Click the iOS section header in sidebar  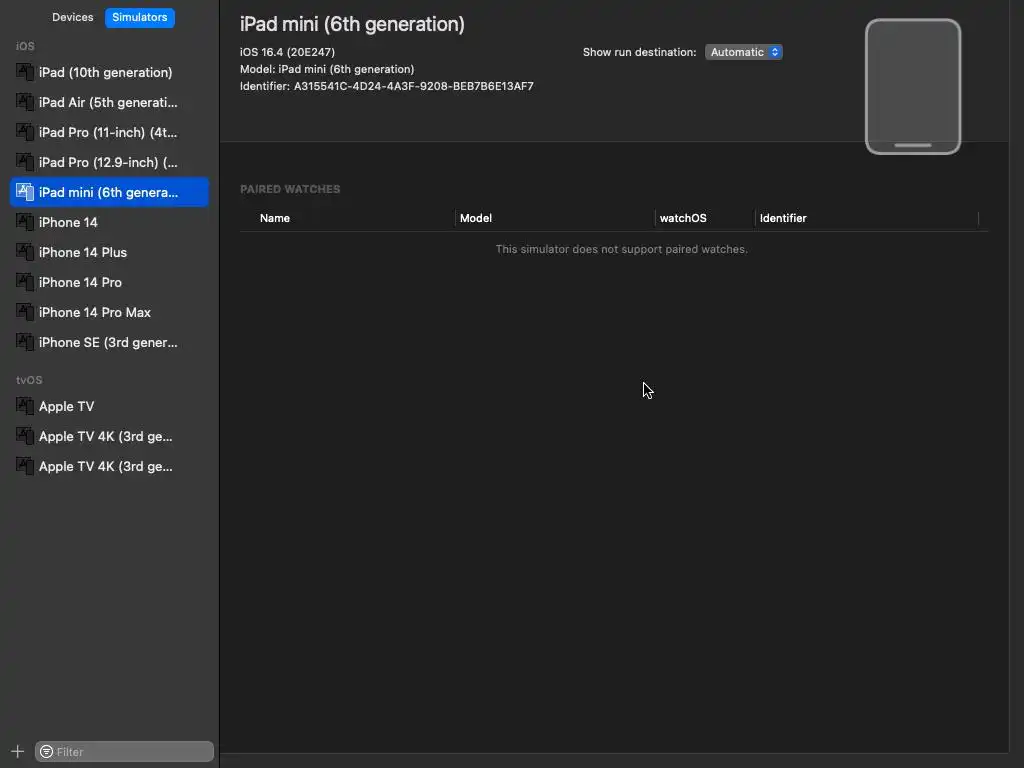click(x=25, y=46)
